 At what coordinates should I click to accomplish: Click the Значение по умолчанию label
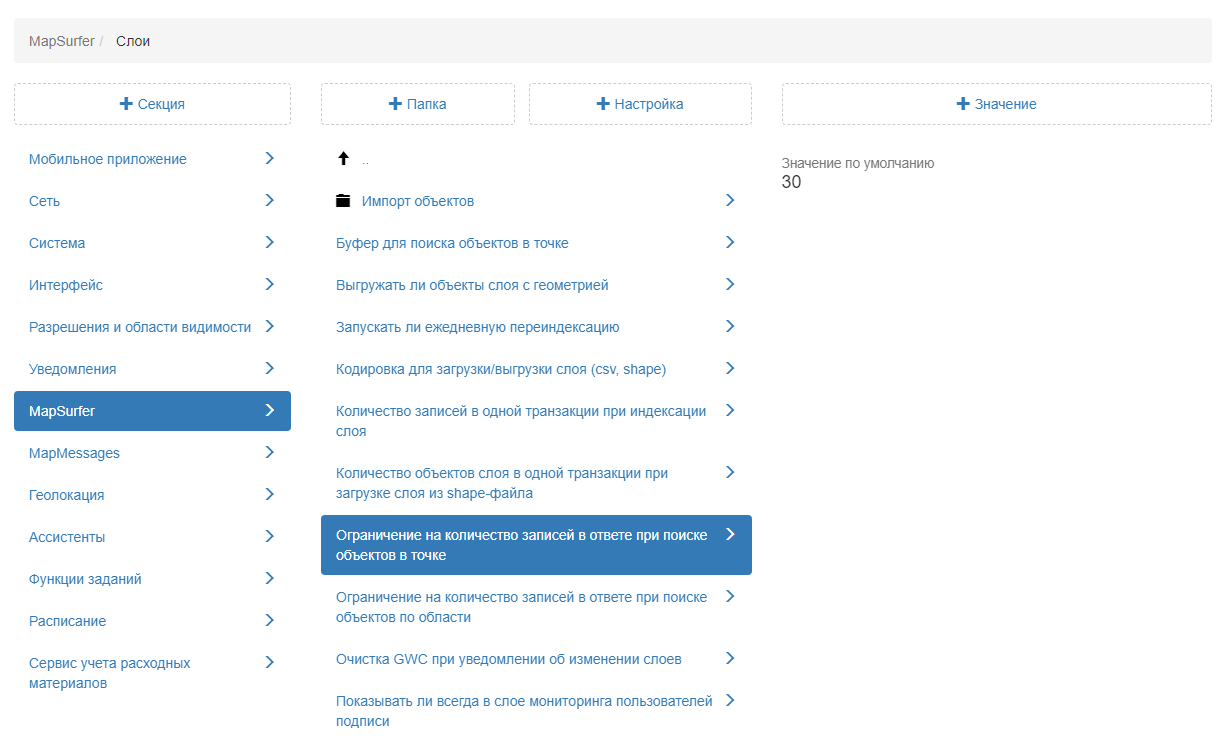[x=858, y=163]
